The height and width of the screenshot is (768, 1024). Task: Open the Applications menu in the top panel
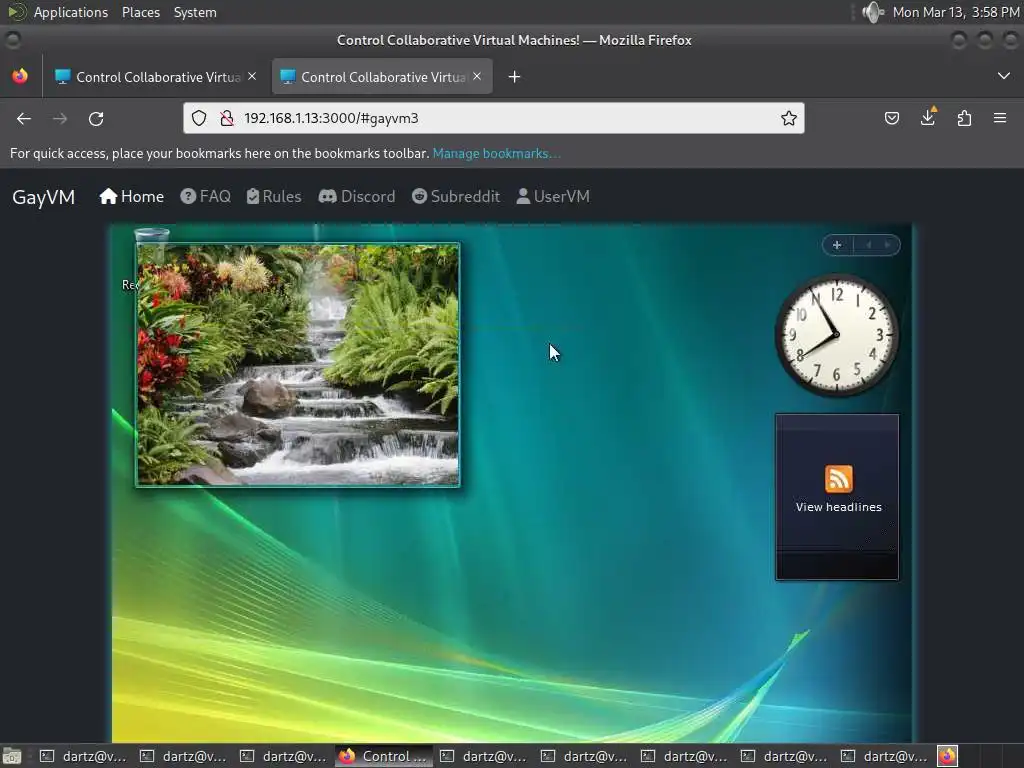(71, 12)
